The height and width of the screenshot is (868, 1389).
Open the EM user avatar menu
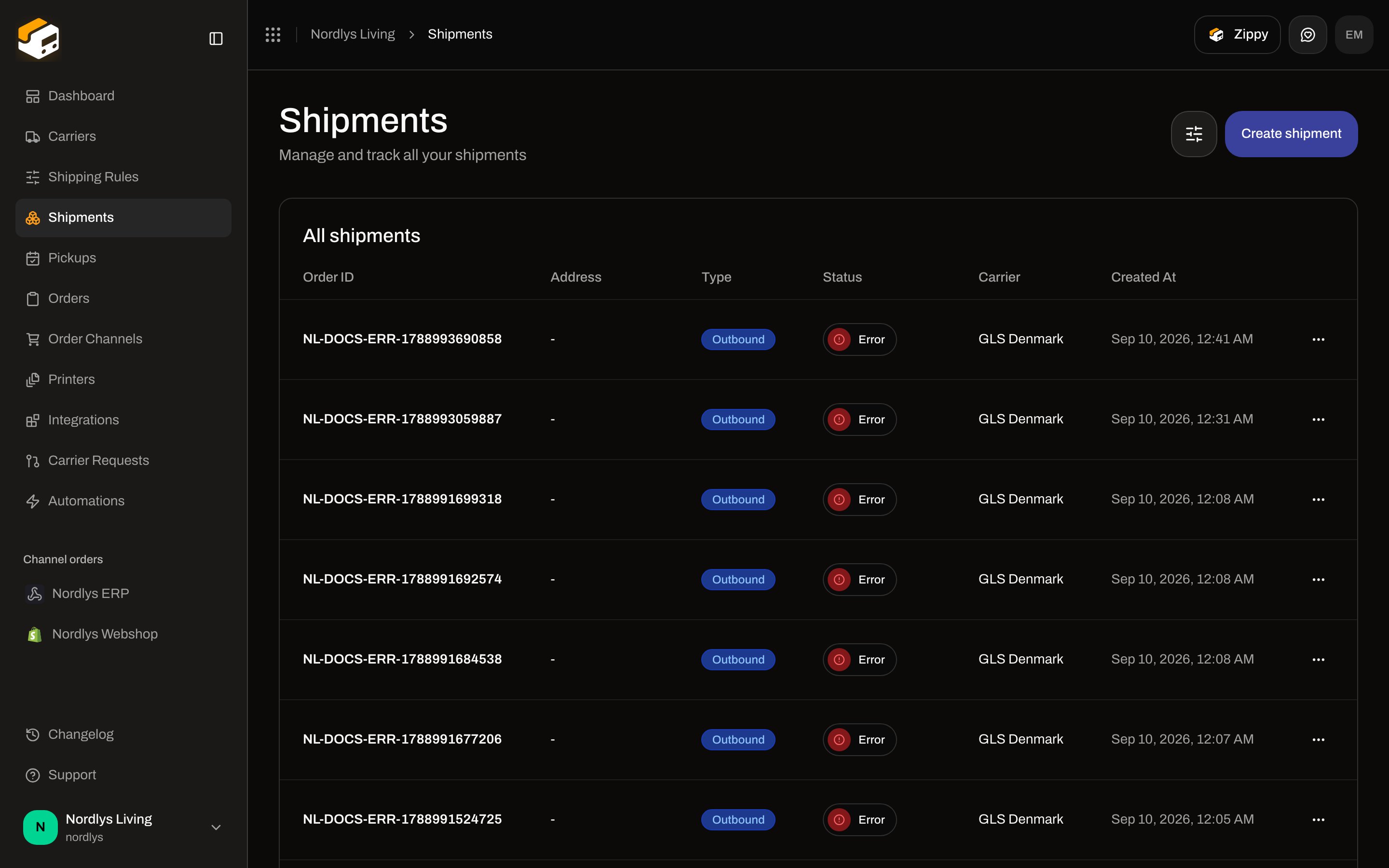[1354, 34]
